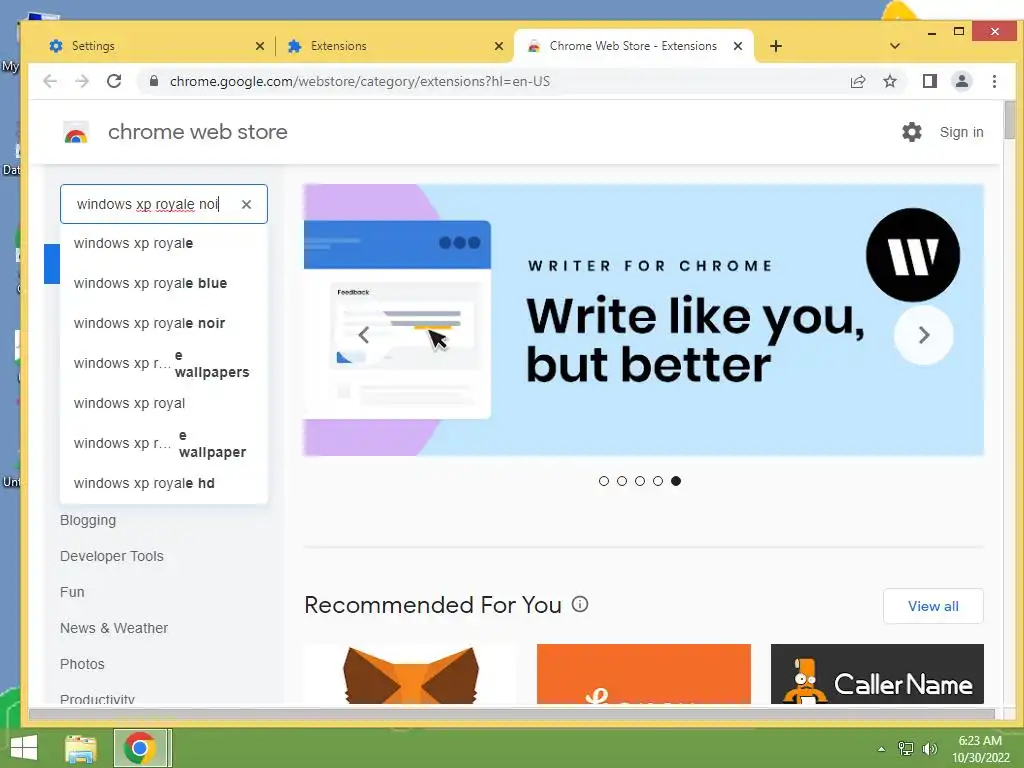Select the fifth carousel dot
The width and height of the screenshot is (1024, 768).
[x=676, y=481]
